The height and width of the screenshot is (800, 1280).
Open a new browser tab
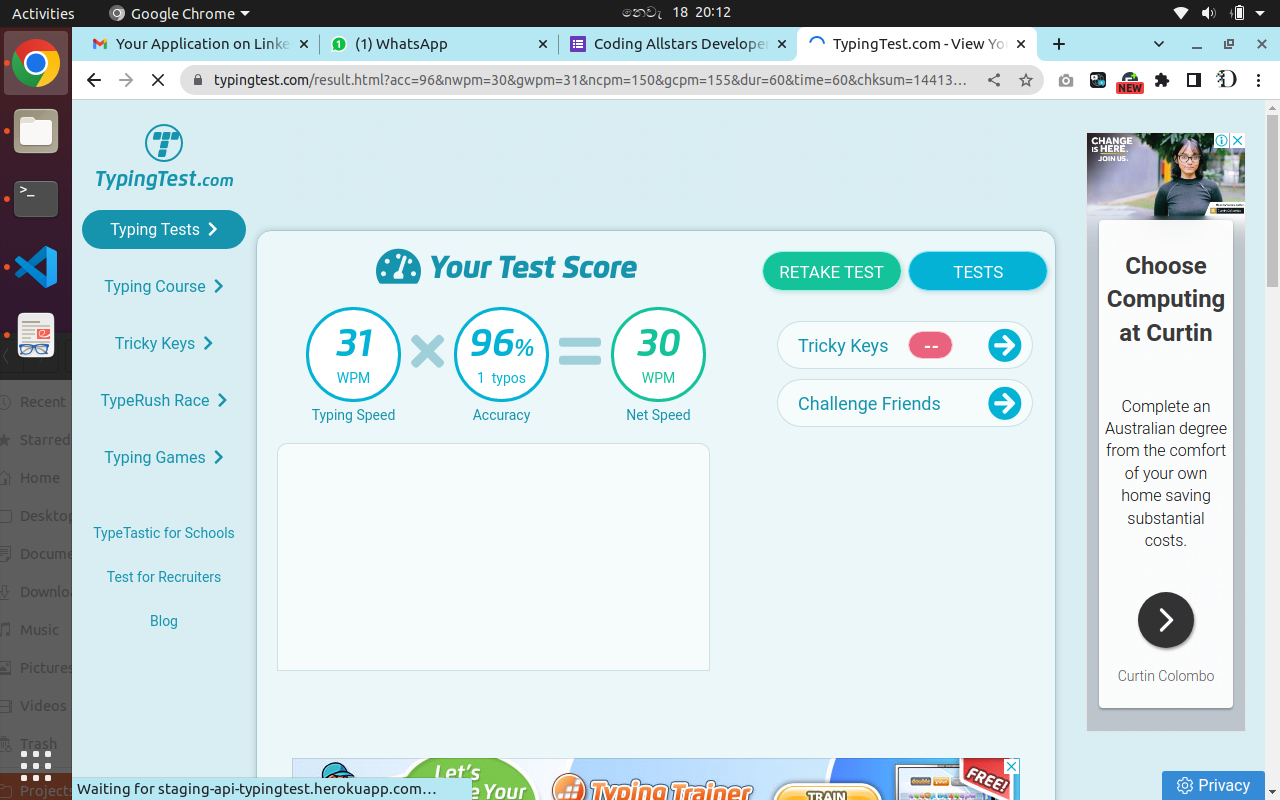point(1059,44)
